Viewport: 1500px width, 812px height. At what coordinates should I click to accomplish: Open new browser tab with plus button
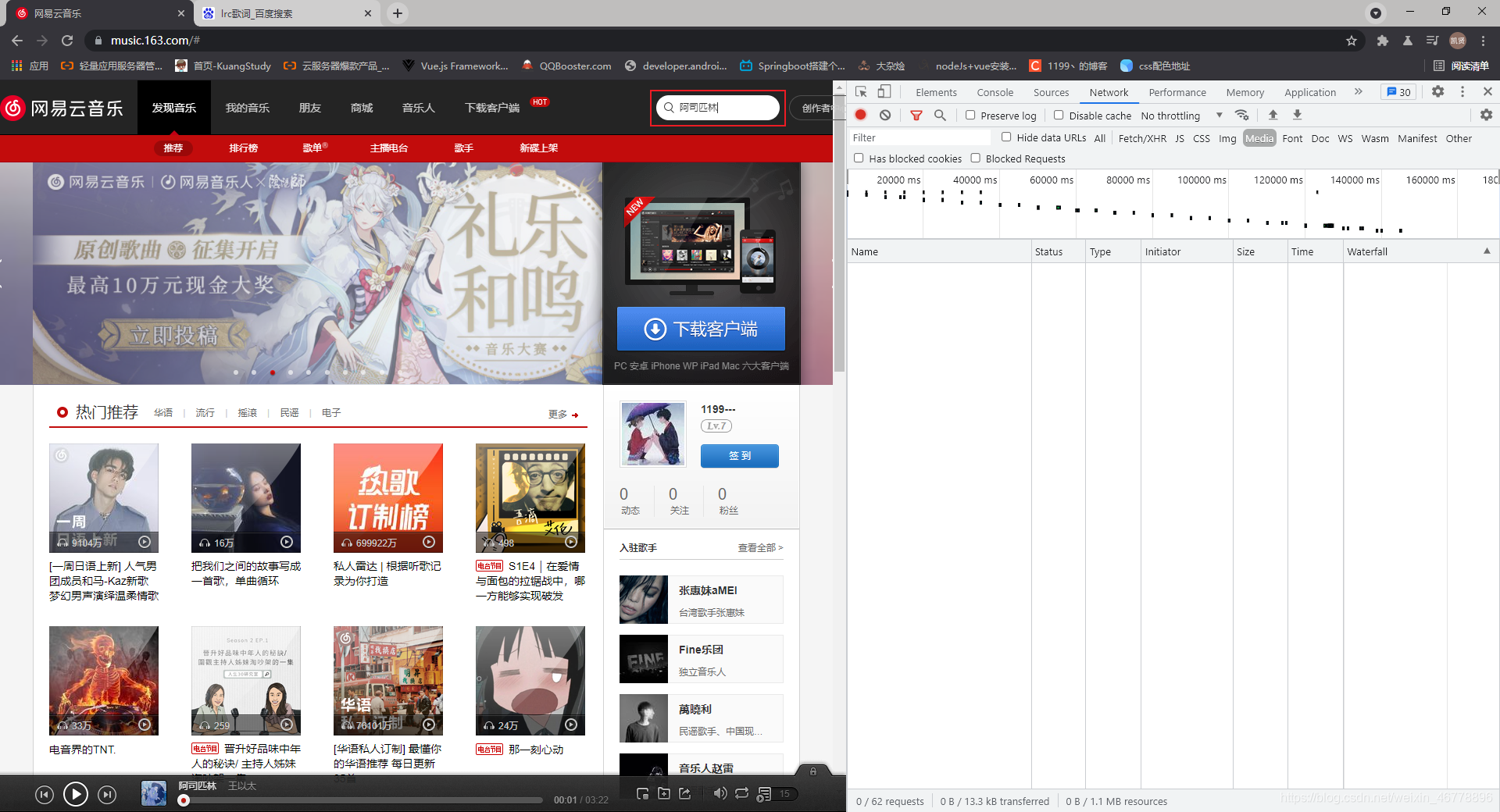coord(398,12)
